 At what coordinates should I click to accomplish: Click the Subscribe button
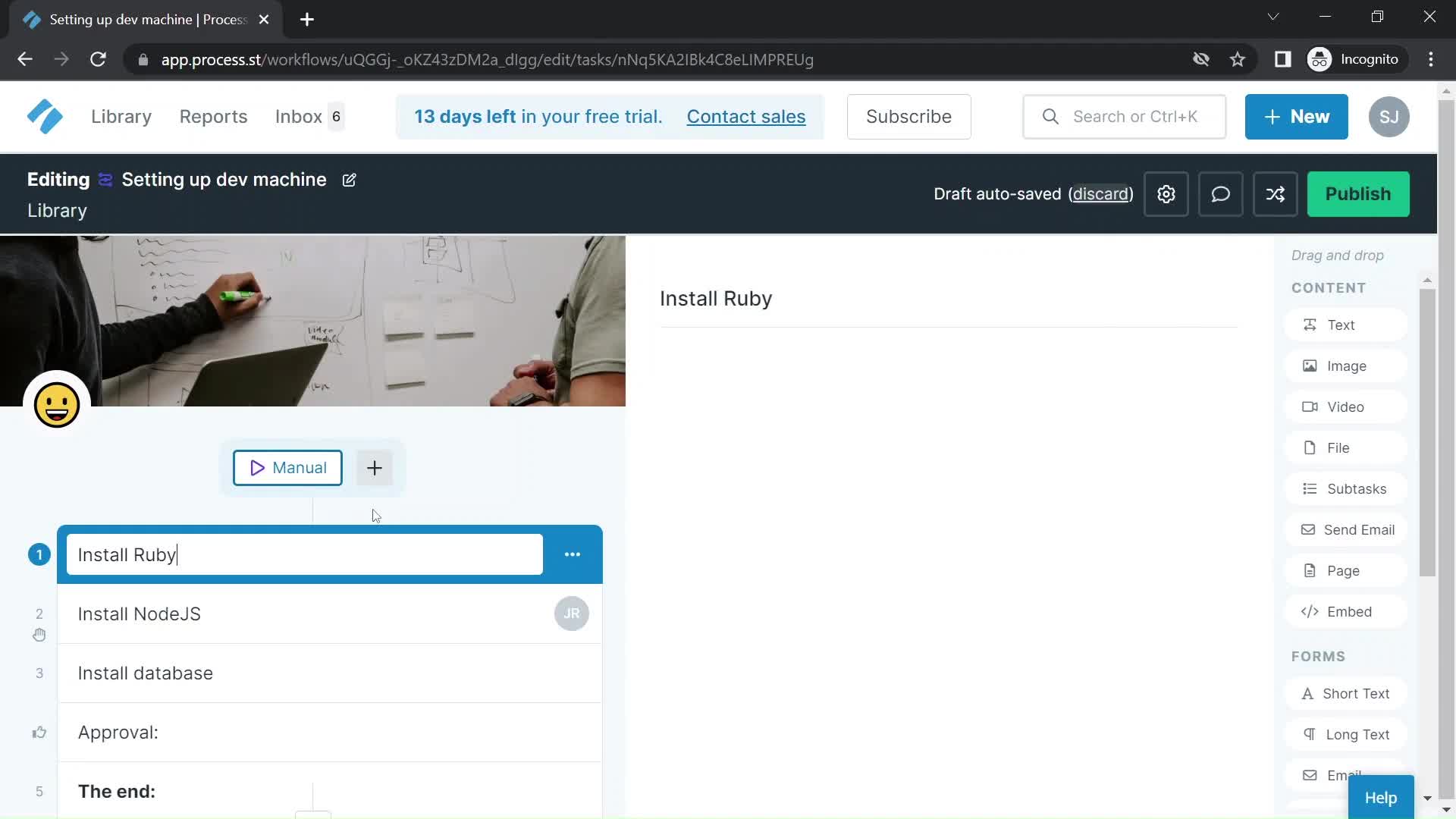click(x=909, y=117)
